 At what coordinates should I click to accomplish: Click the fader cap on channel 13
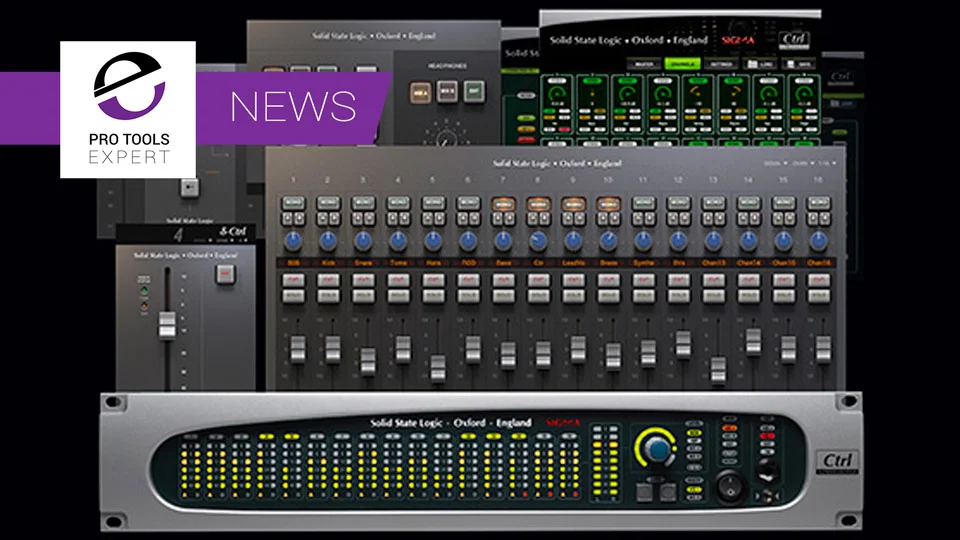click(718, 370)
